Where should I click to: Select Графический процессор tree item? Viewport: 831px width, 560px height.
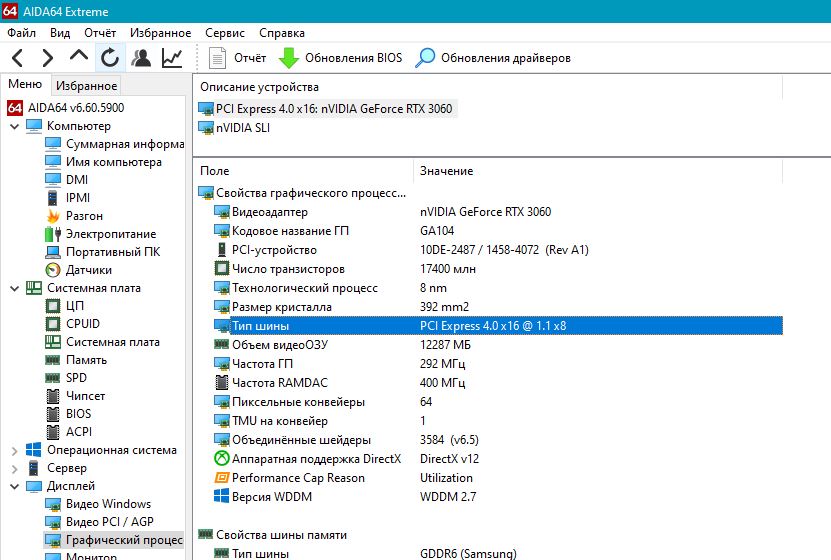(x=114, y=540)
